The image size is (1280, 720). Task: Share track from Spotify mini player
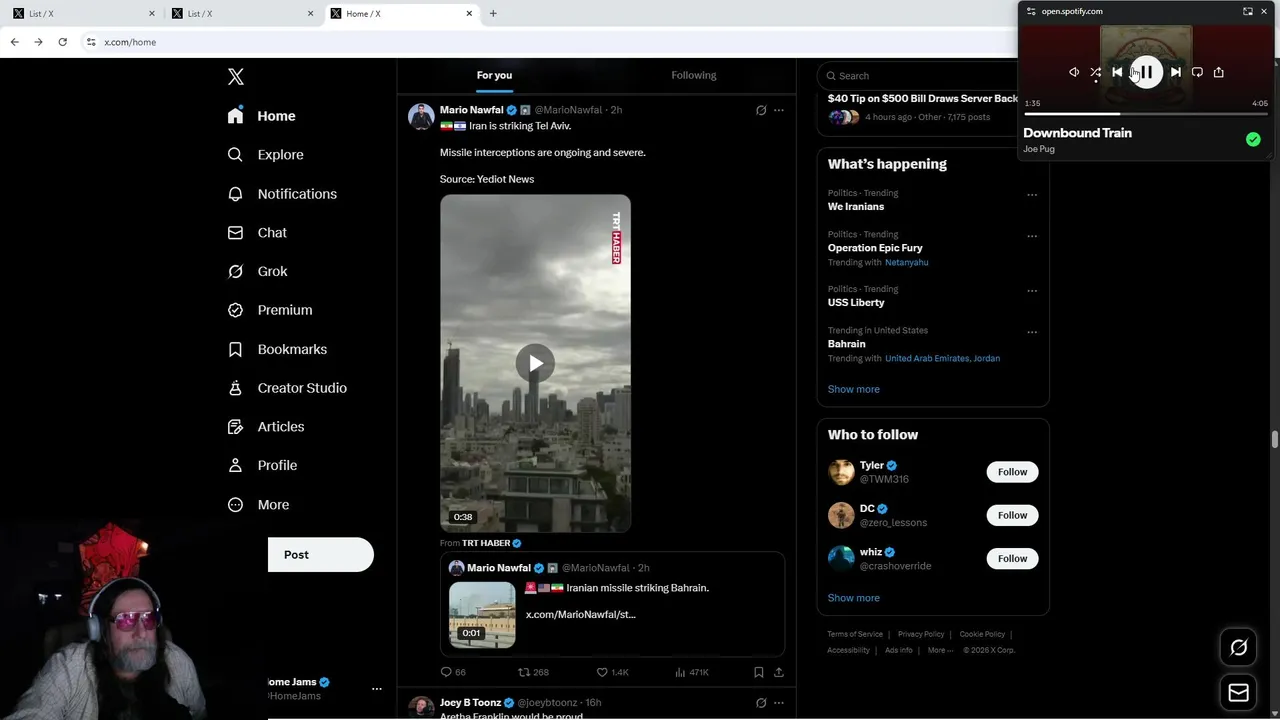point(1218,72)
